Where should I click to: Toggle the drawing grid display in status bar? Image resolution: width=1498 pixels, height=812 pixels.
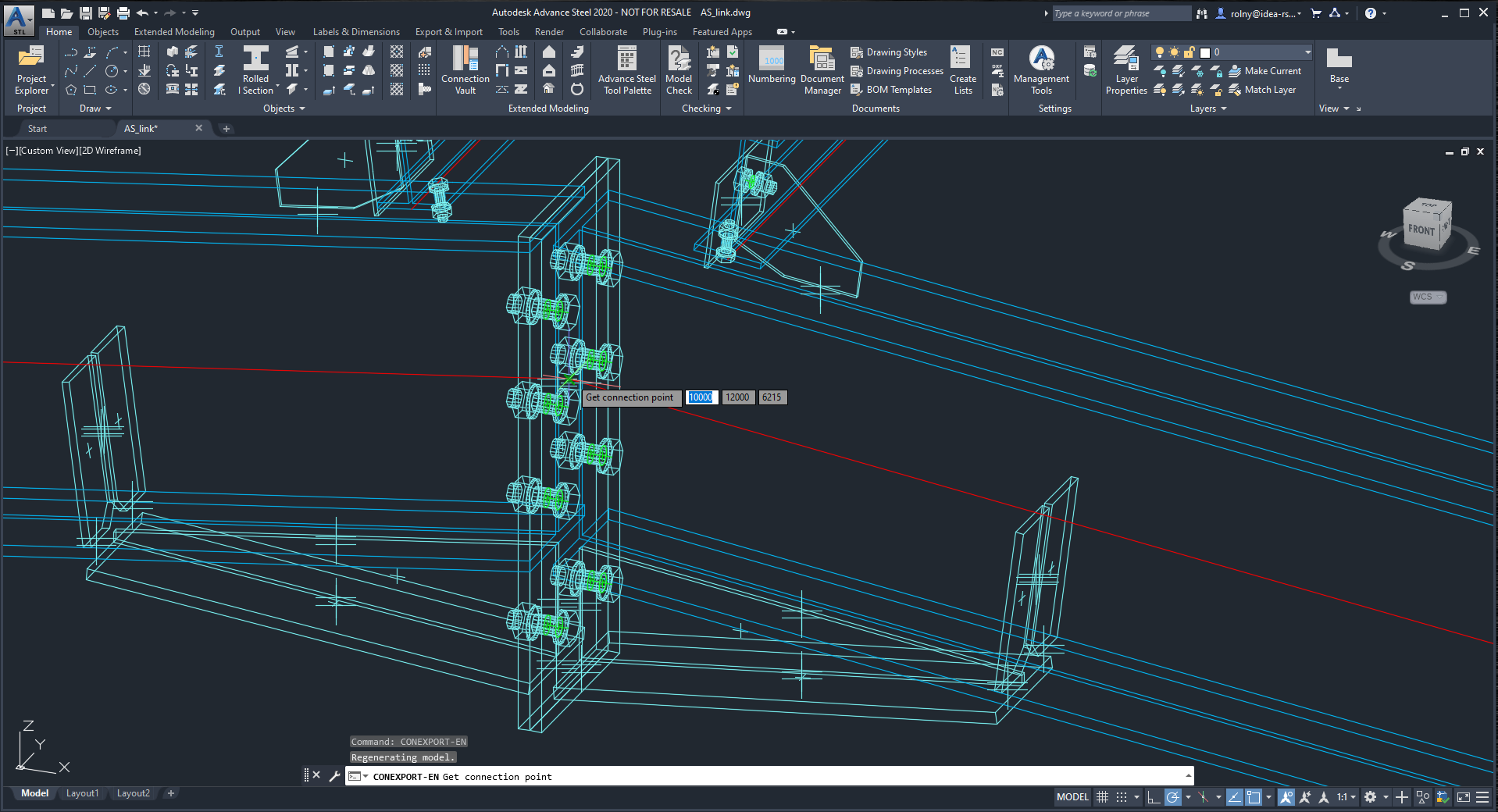[x=1102, y=797]
